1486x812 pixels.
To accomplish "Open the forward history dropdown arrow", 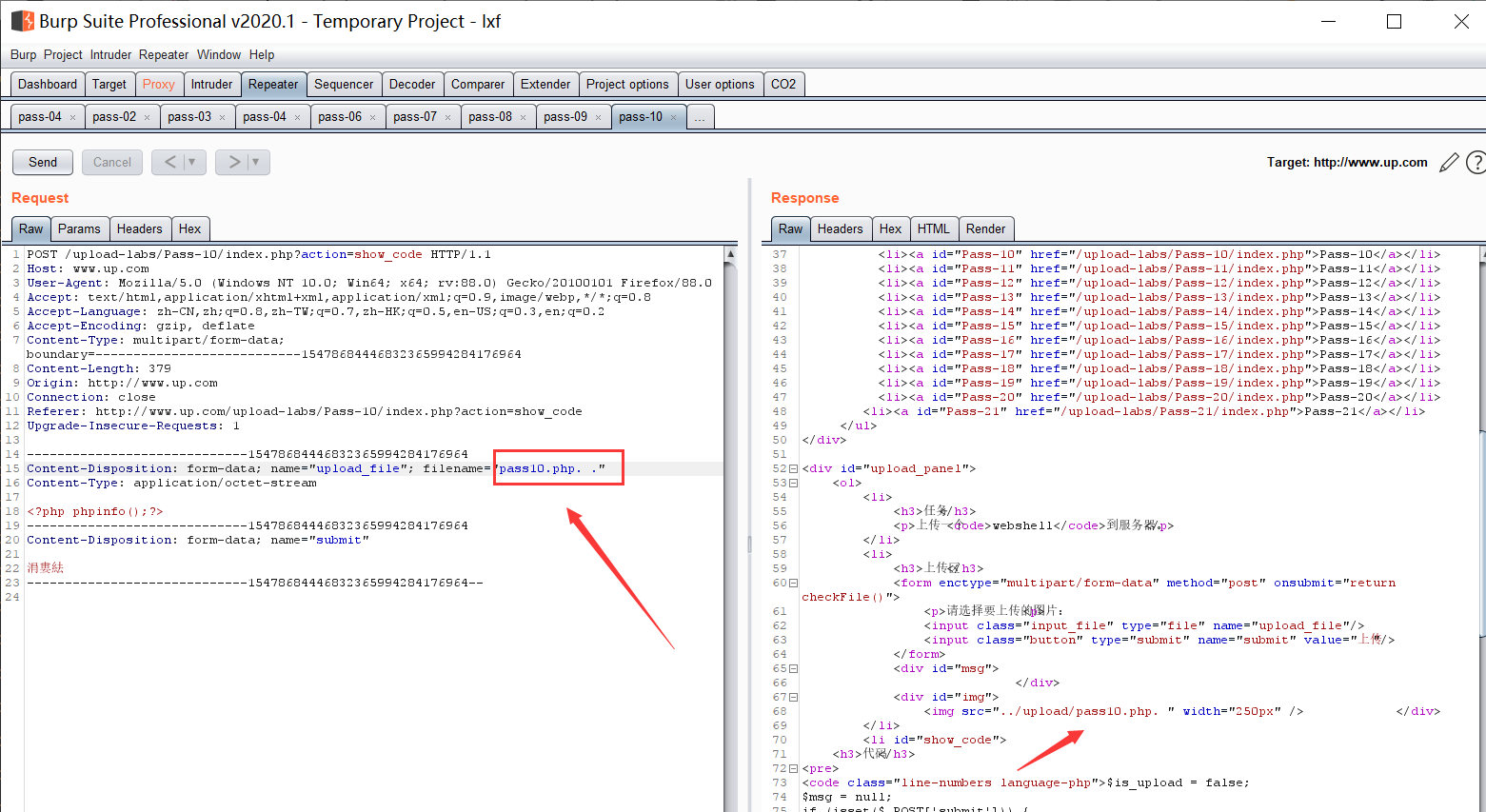I will [x=257, y=163].
